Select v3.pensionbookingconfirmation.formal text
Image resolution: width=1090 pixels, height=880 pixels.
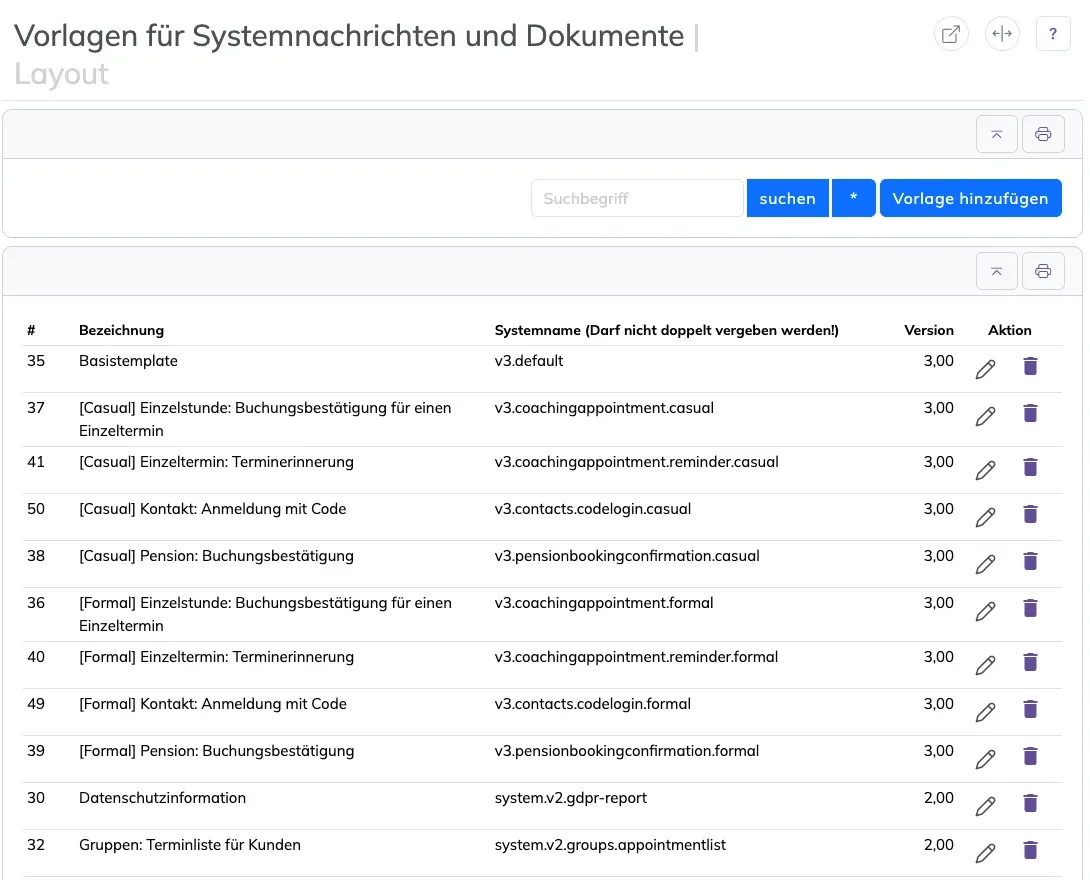(627, 751)
